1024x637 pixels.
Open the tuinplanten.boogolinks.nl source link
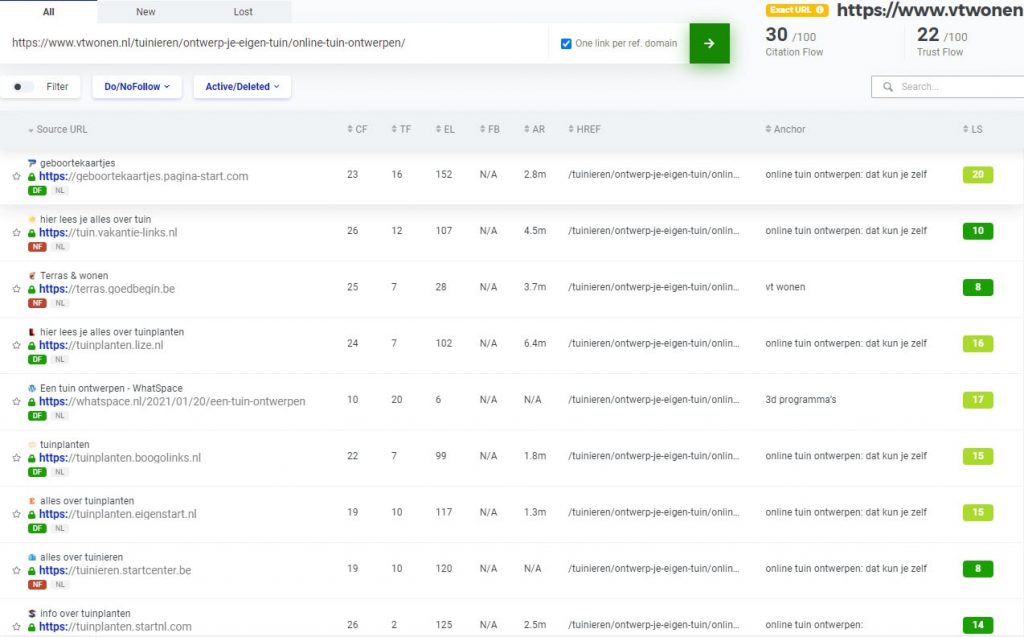click(x=134, y=458)
